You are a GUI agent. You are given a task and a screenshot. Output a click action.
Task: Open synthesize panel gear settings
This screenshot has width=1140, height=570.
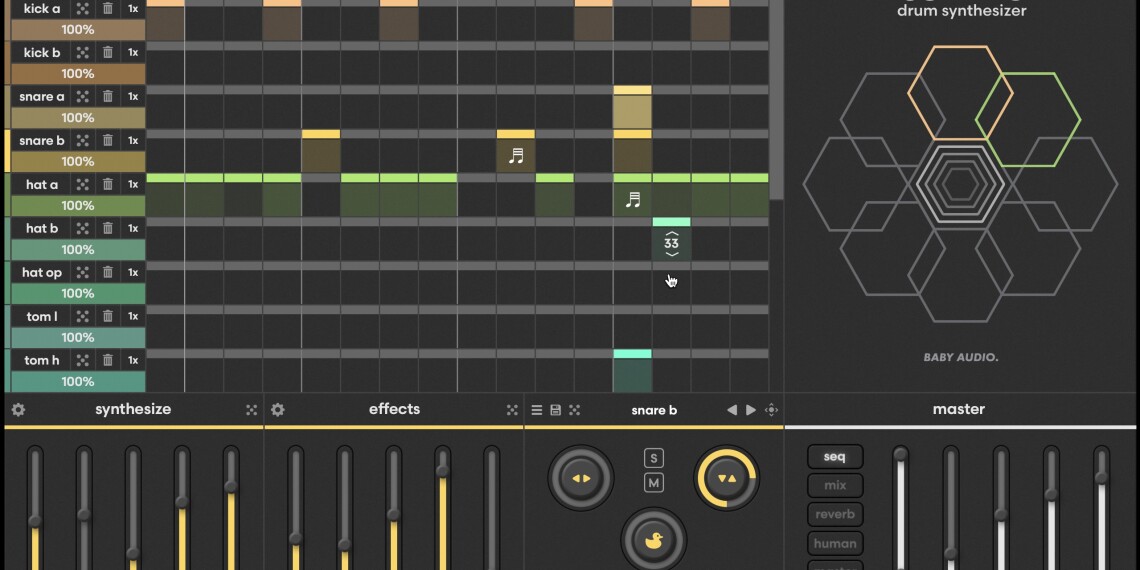pyautogui.click(x=18, y=410)
